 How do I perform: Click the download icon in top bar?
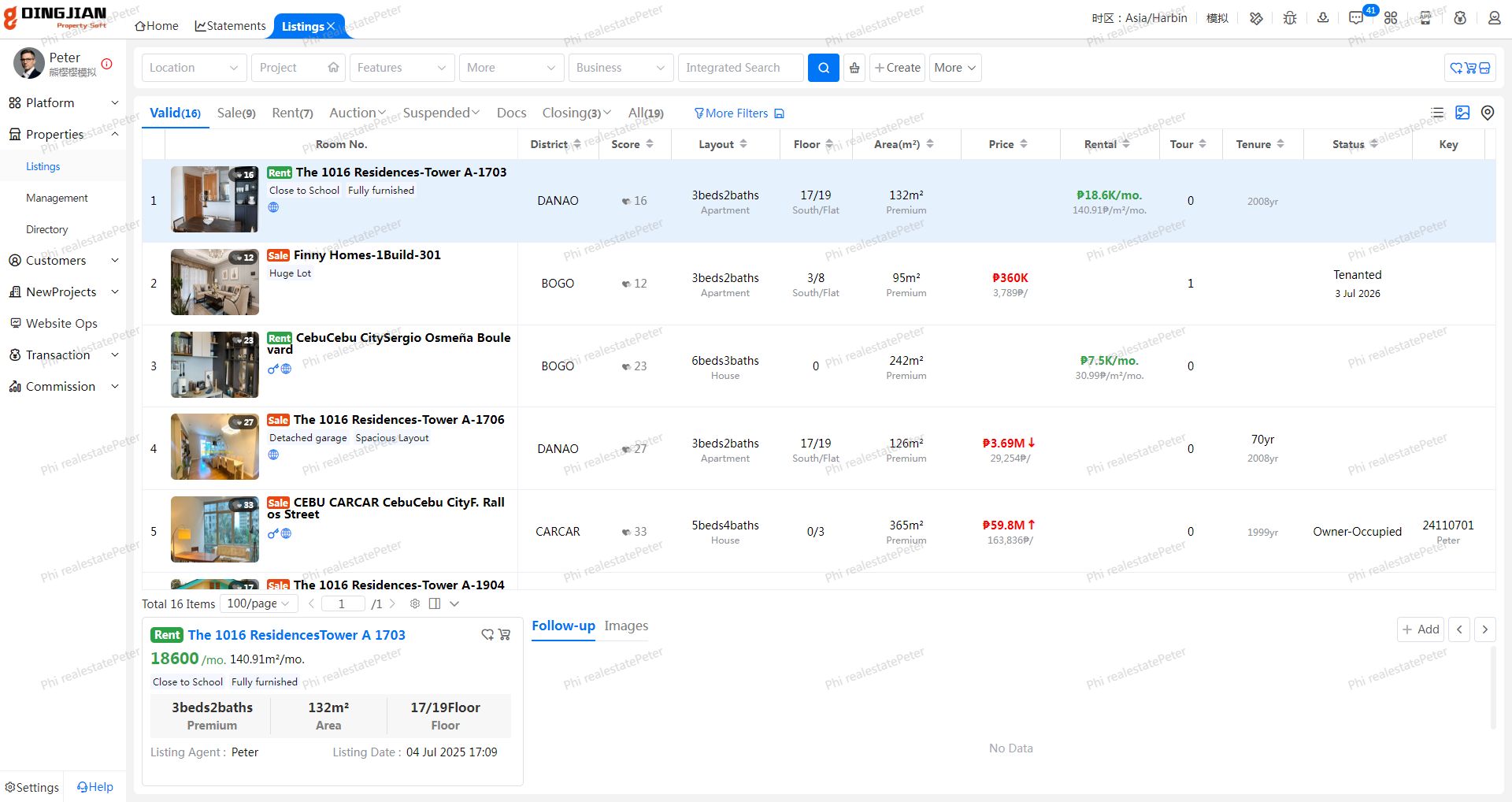click(1323, 18)
